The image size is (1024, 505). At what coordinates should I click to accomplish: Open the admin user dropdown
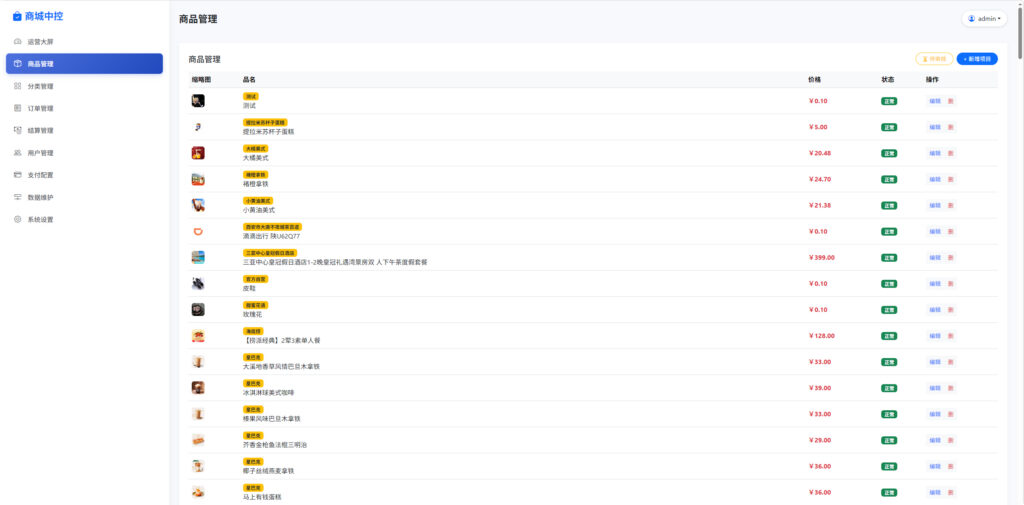(x=984, y=19)
